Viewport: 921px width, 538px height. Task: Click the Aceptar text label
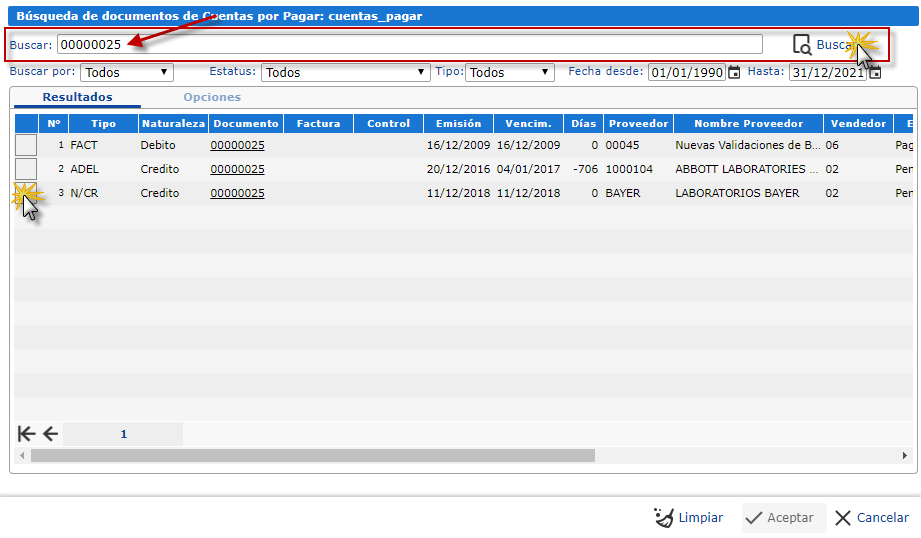tap(790, 517)
